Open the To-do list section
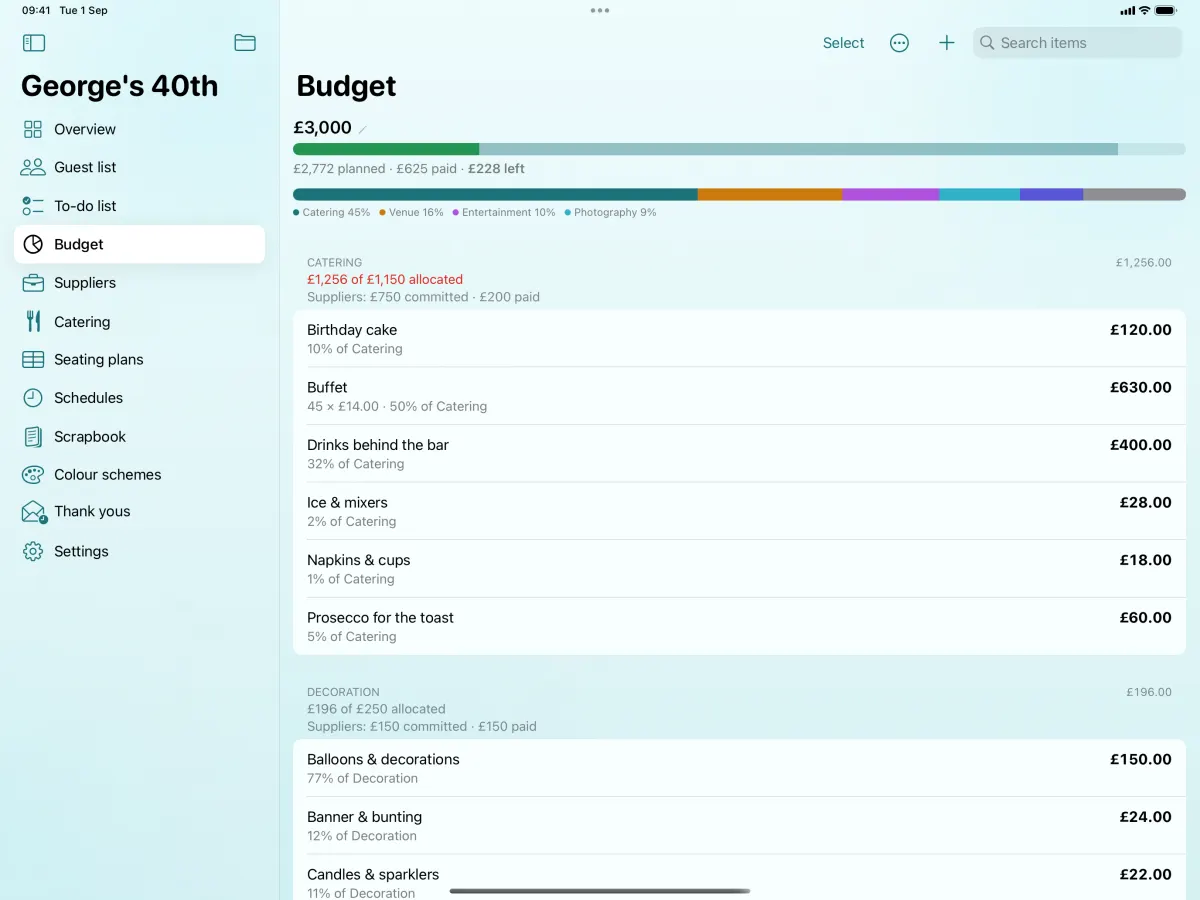The image size is (1200, 900). (139, 206)
